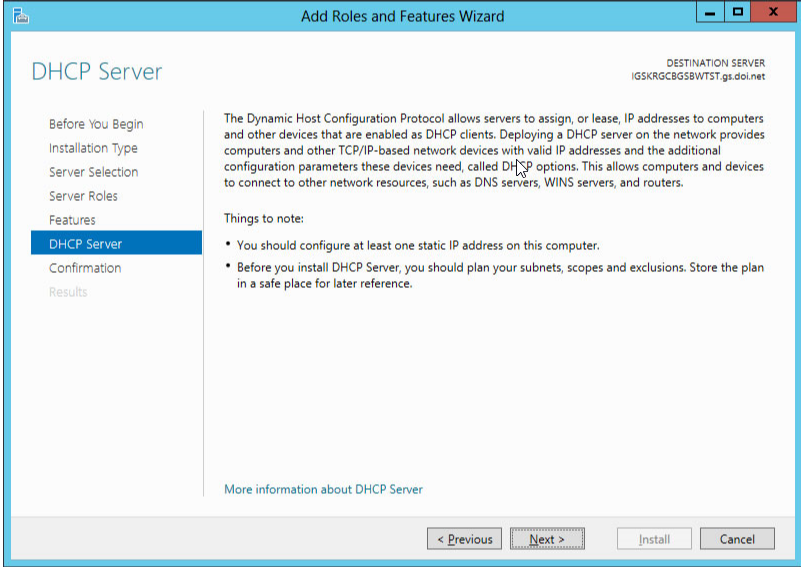Proceed with the Next button

[x=547, y=539]
